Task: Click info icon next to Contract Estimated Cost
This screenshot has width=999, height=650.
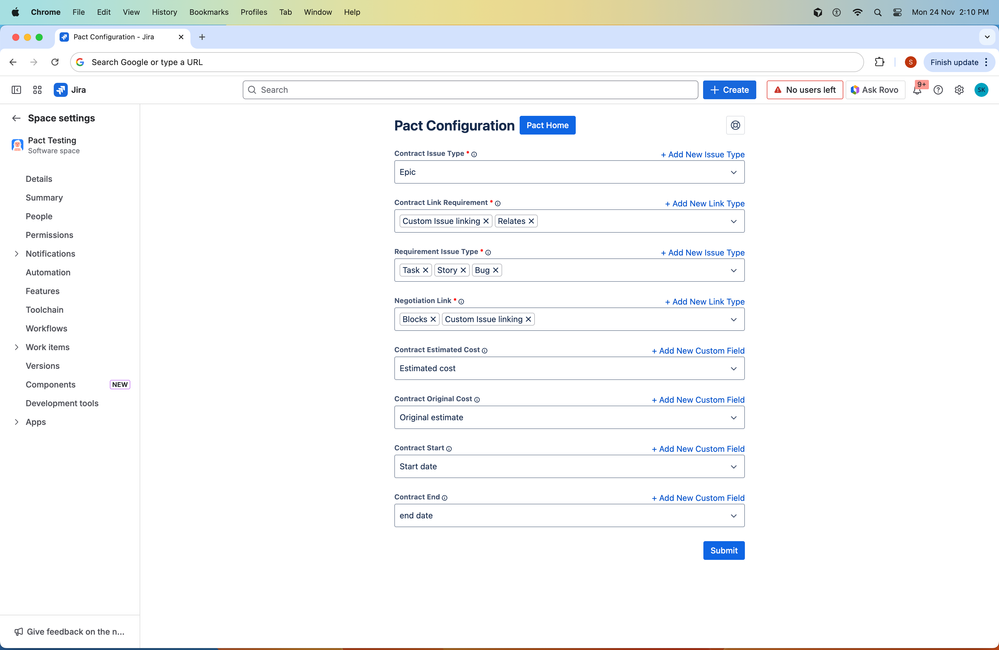Action: coord(485,350)
